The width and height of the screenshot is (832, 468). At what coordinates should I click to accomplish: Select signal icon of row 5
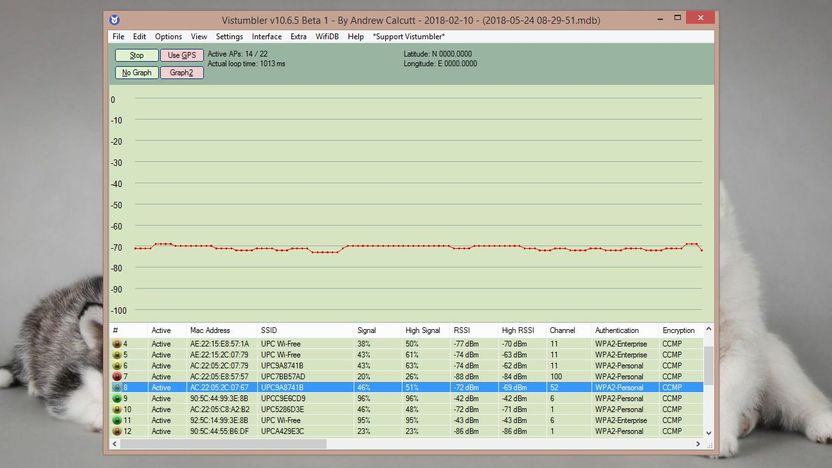pos(117,355)
